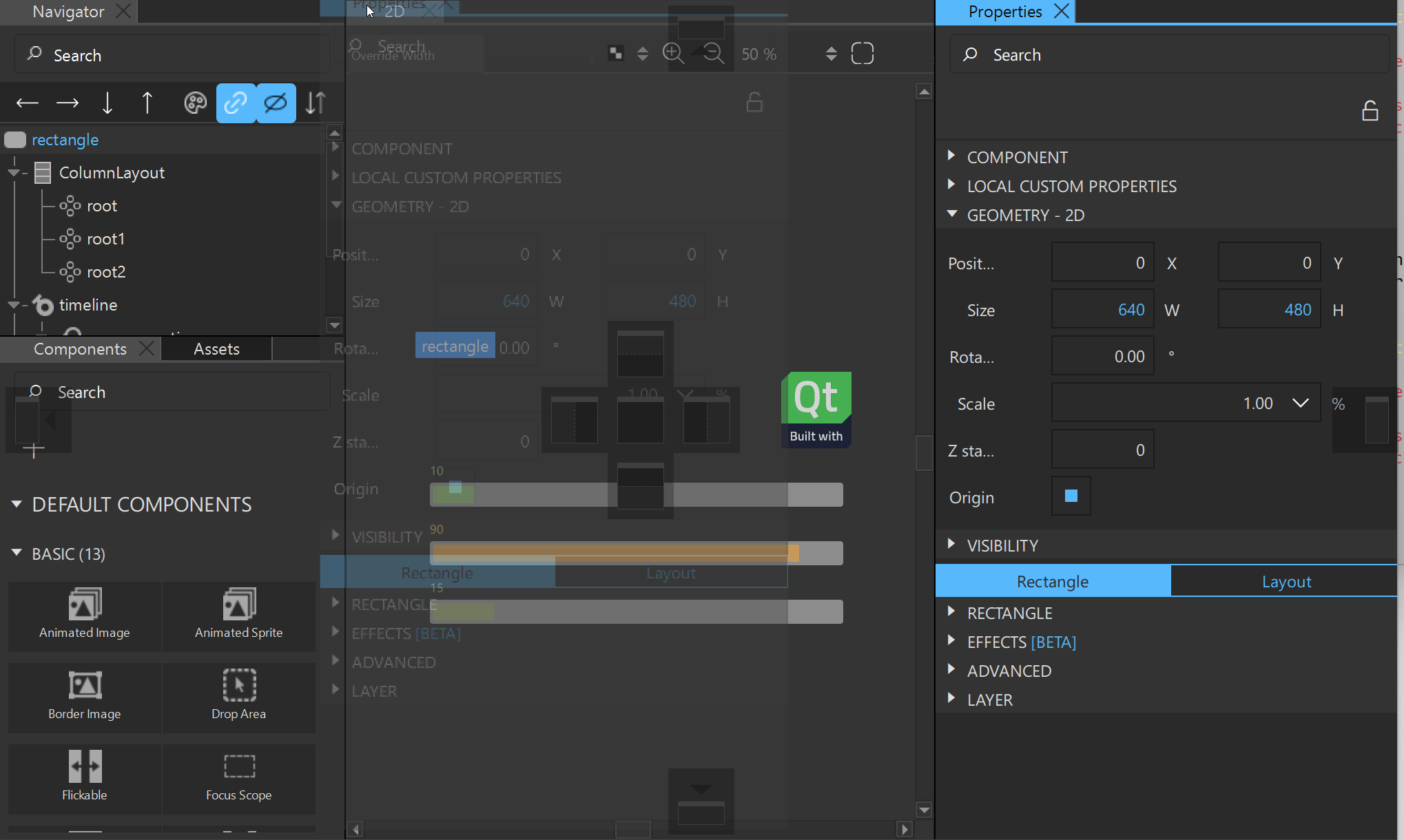Image resolution: width=1404 pixels, height=840 pixels.
Task: Select root1 in the Navigator tree
Action: [x=105, y=239]
